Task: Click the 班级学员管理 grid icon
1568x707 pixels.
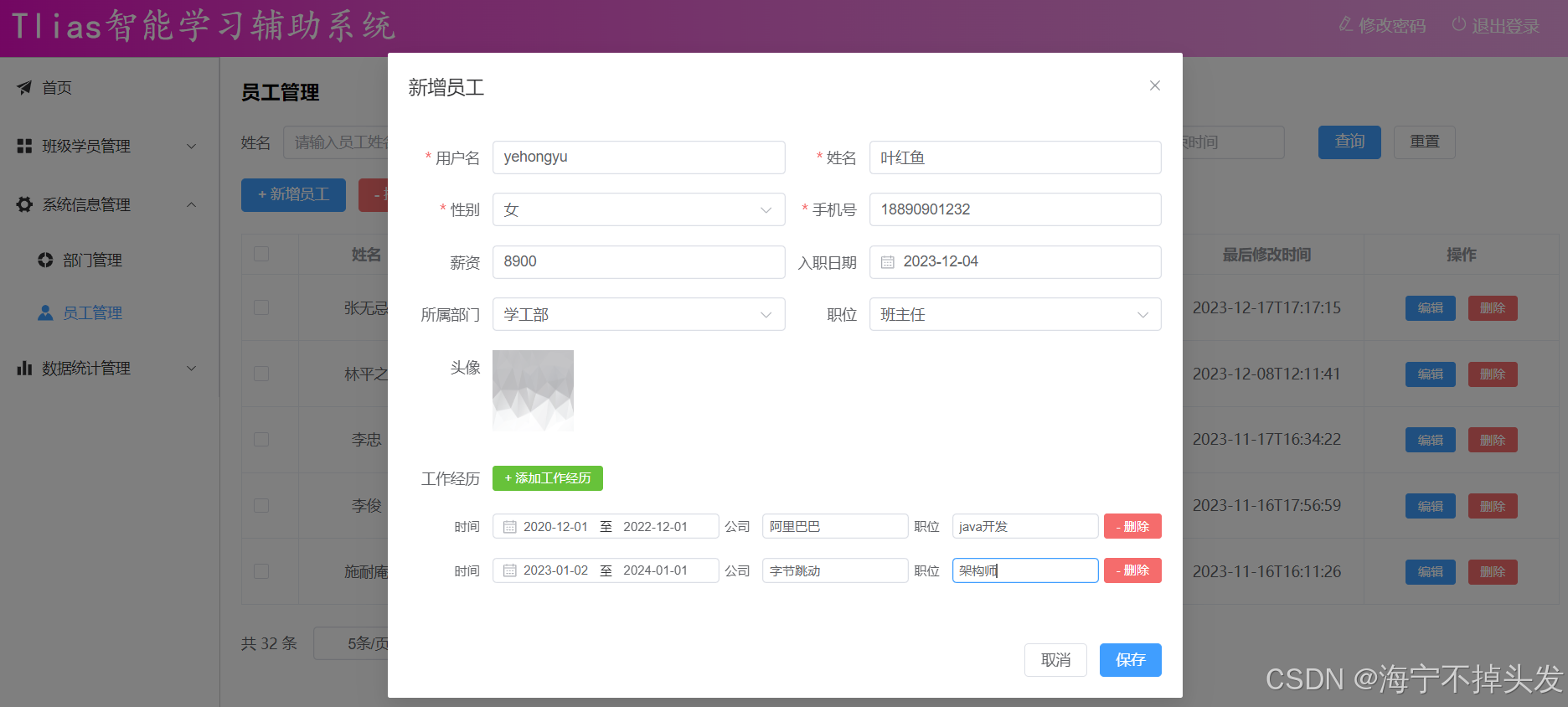Action: tap(24, 146)
